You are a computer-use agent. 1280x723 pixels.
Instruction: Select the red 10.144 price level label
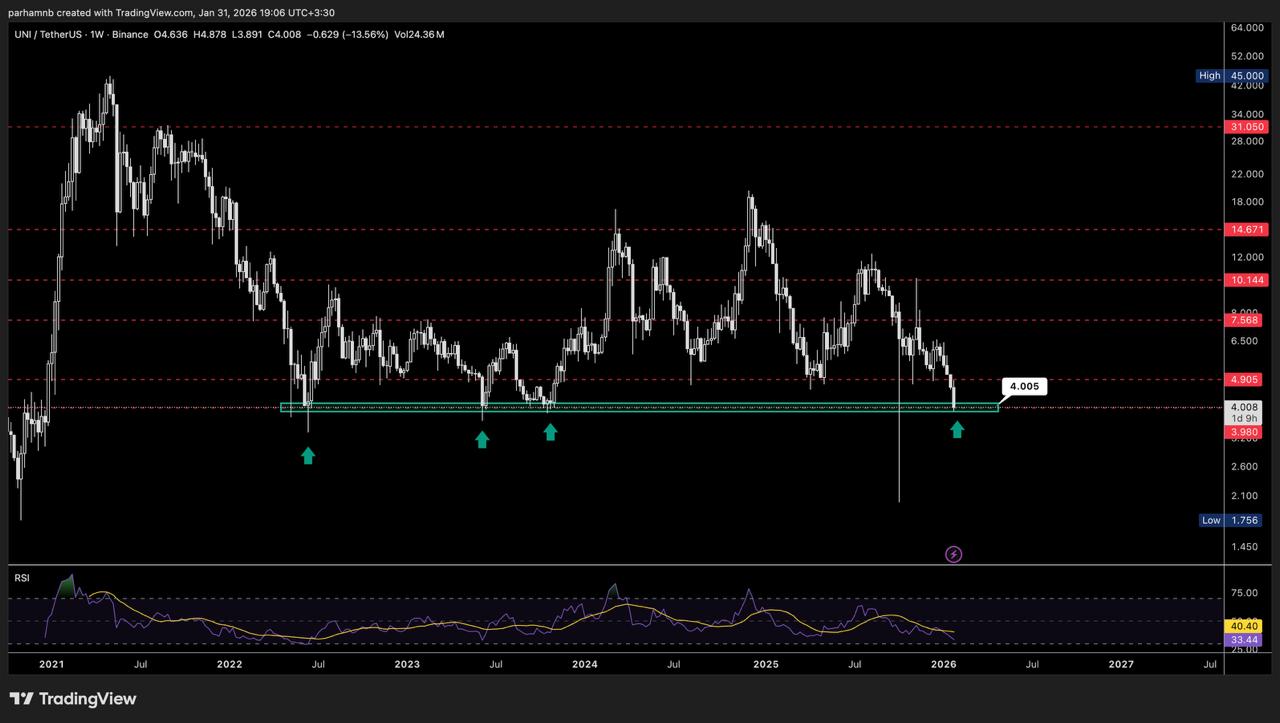click(1246, 280)
